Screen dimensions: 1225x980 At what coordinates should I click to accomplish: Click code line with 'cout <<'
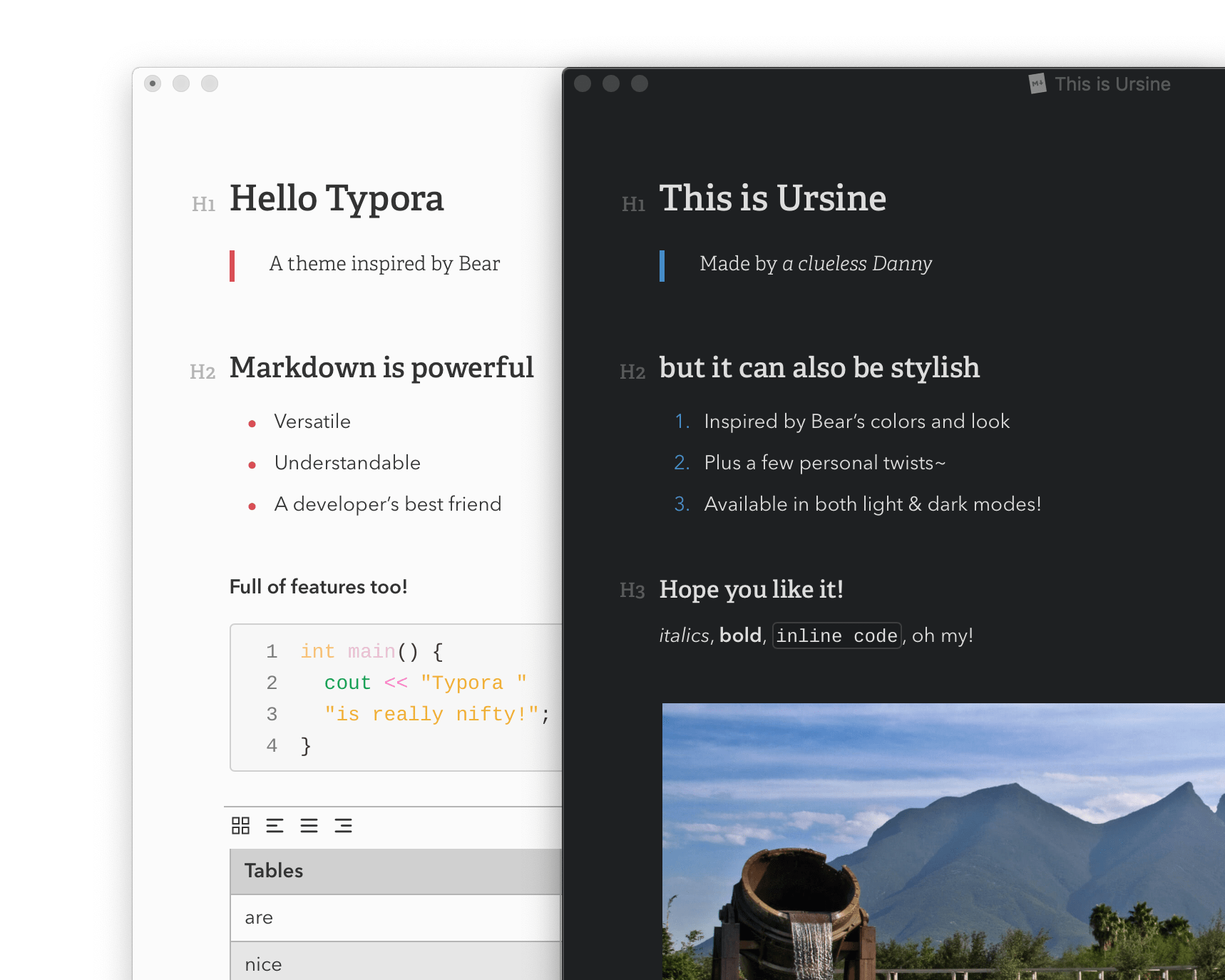426,683
